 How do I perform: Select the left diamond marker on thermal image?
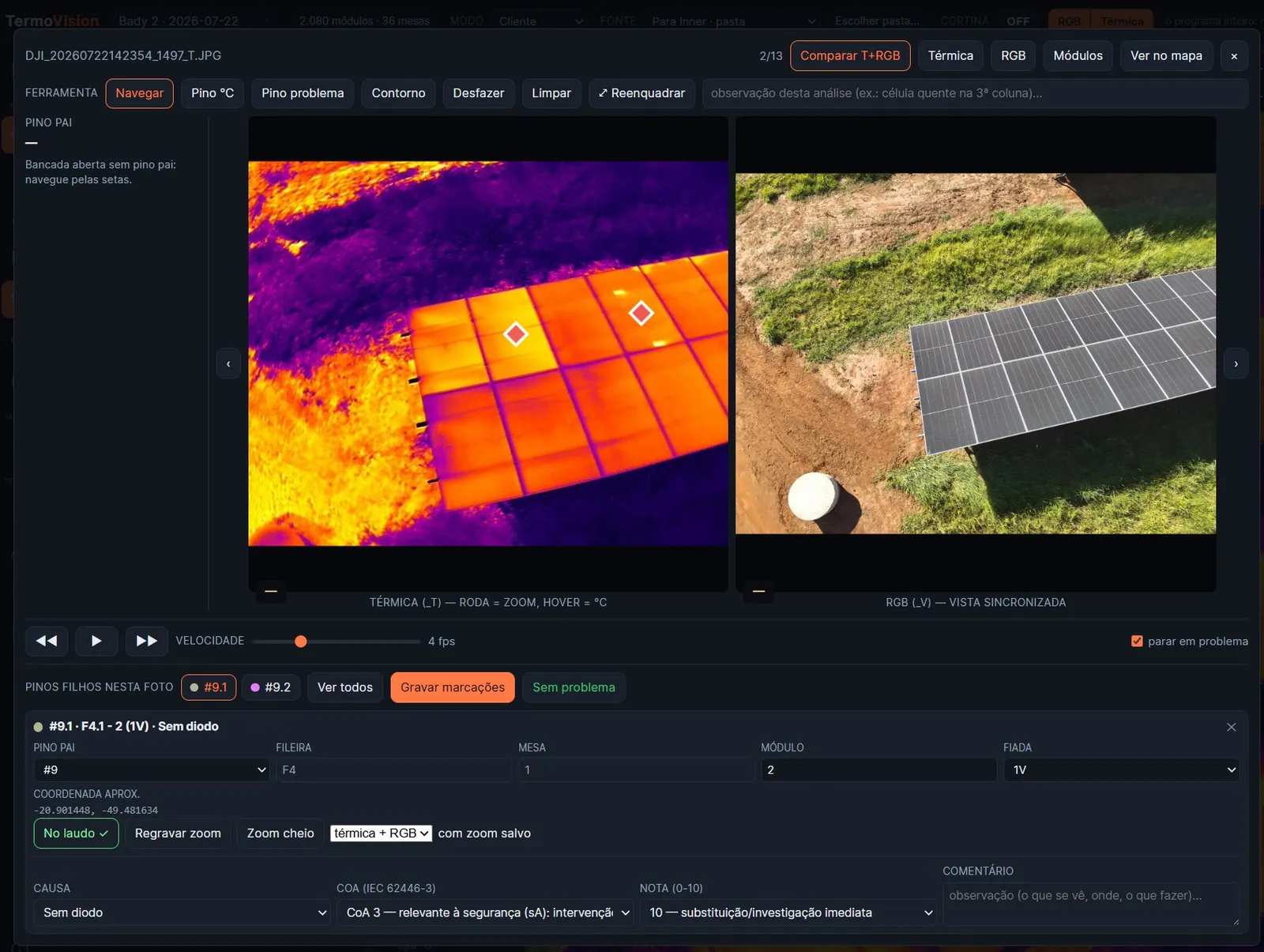click(x=515, y=334)
